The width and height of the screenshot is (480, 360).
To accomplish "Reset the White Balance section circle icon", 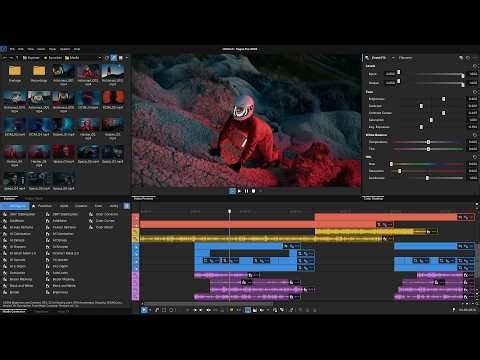I will [475, 135].
